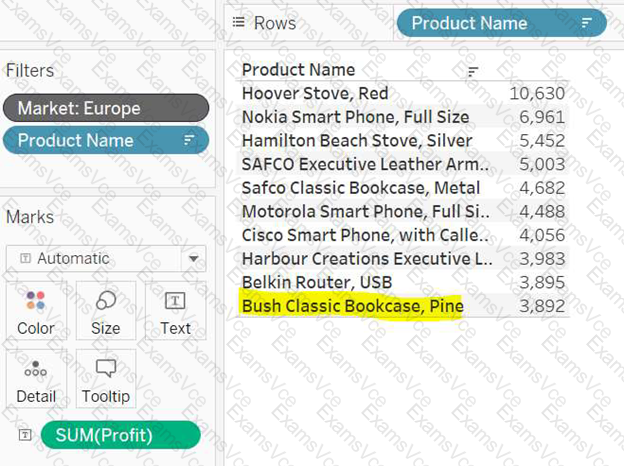The height and width of the screenshot is (466, 624).
Task: Select the Product Name filter pill
Action: pos(106,140)
